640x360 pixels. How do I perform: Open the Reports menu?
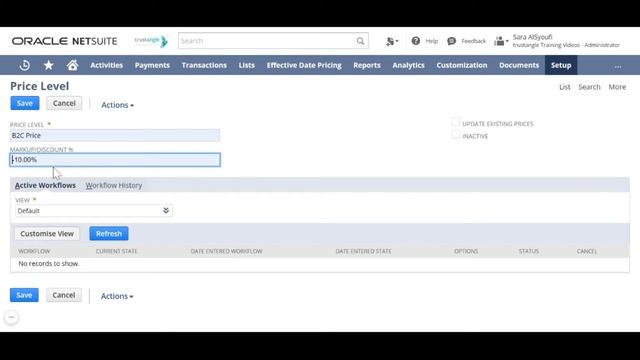(367, 65)
